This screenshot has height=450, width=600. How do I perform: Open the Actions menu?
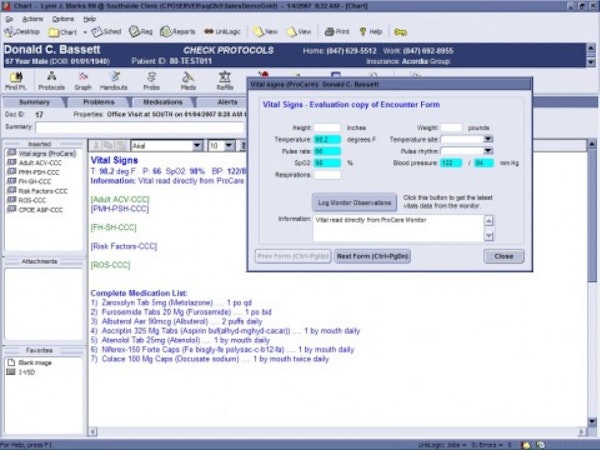[32, 18]
